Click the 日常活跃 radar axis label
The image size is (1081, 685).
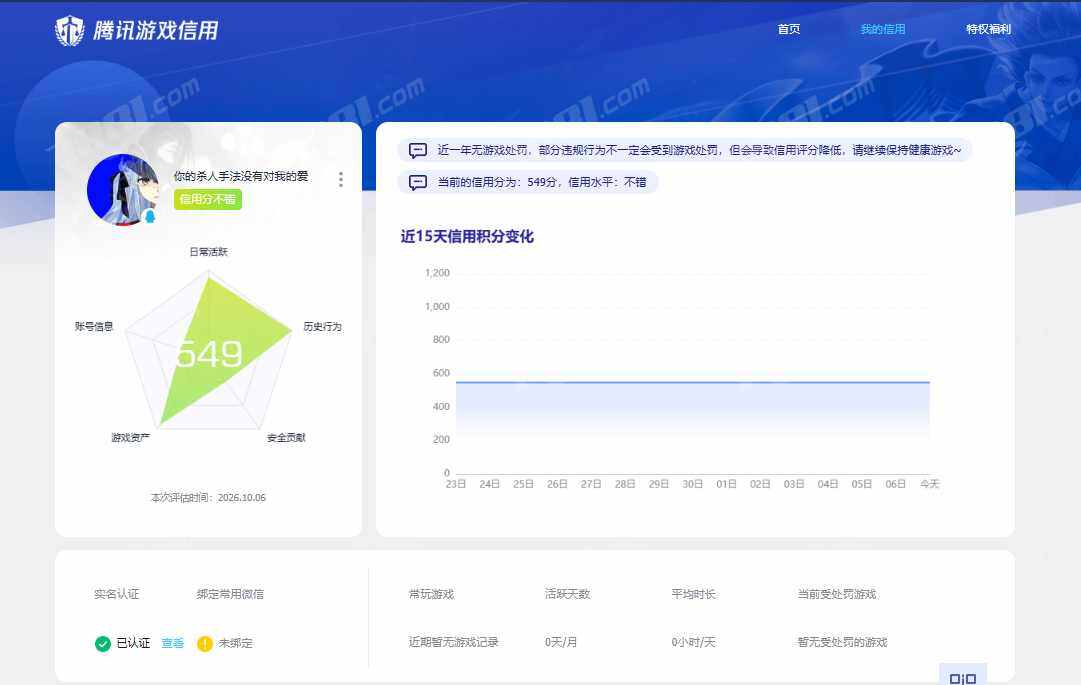(208, 252)
